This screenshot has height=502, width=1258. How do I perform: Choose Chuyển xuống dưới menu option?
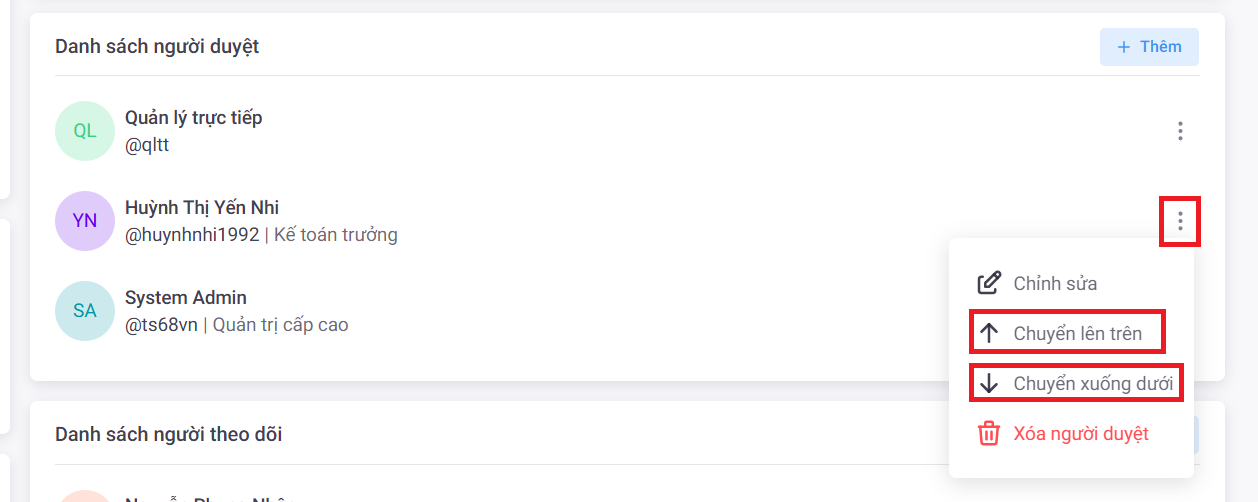(x=1092, y=383)
